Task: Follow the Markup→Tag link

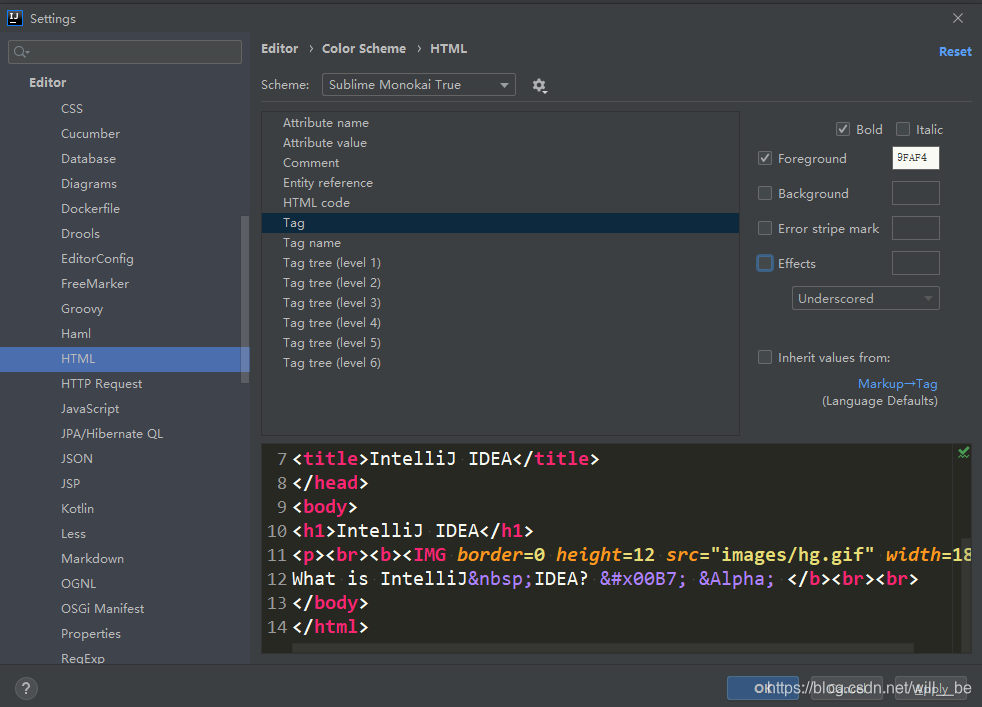Action: tap(897, 383)
